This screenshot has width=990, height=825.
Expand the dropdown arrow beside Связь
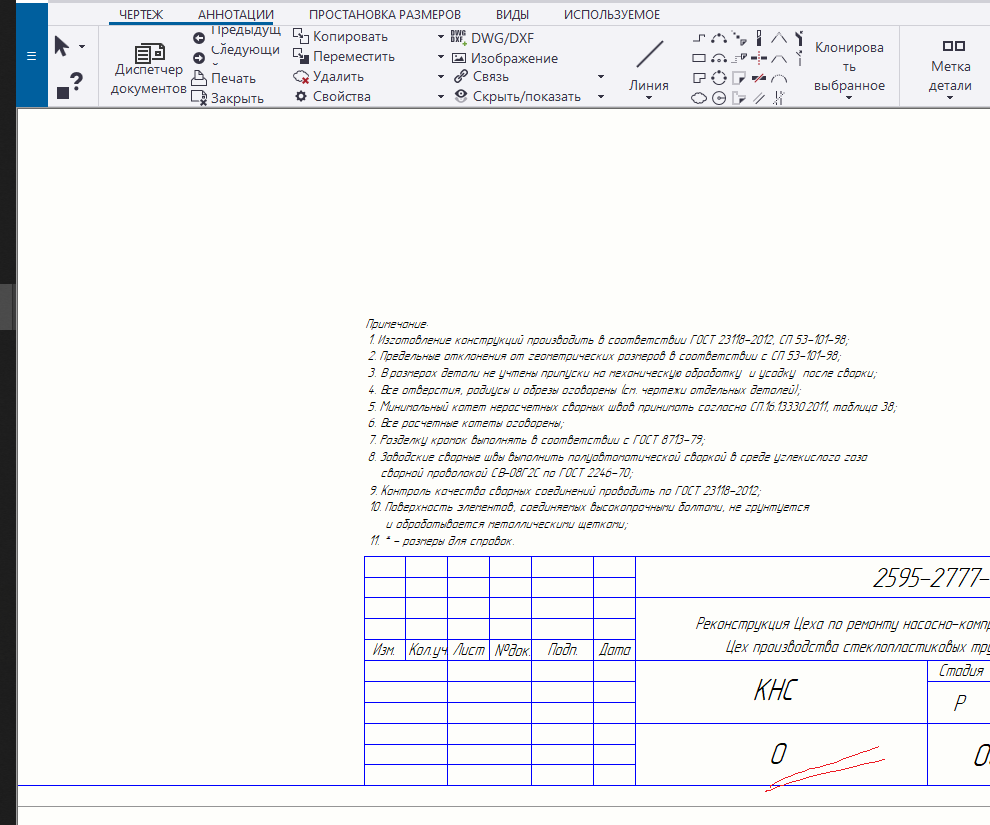(x=601, y=77)
